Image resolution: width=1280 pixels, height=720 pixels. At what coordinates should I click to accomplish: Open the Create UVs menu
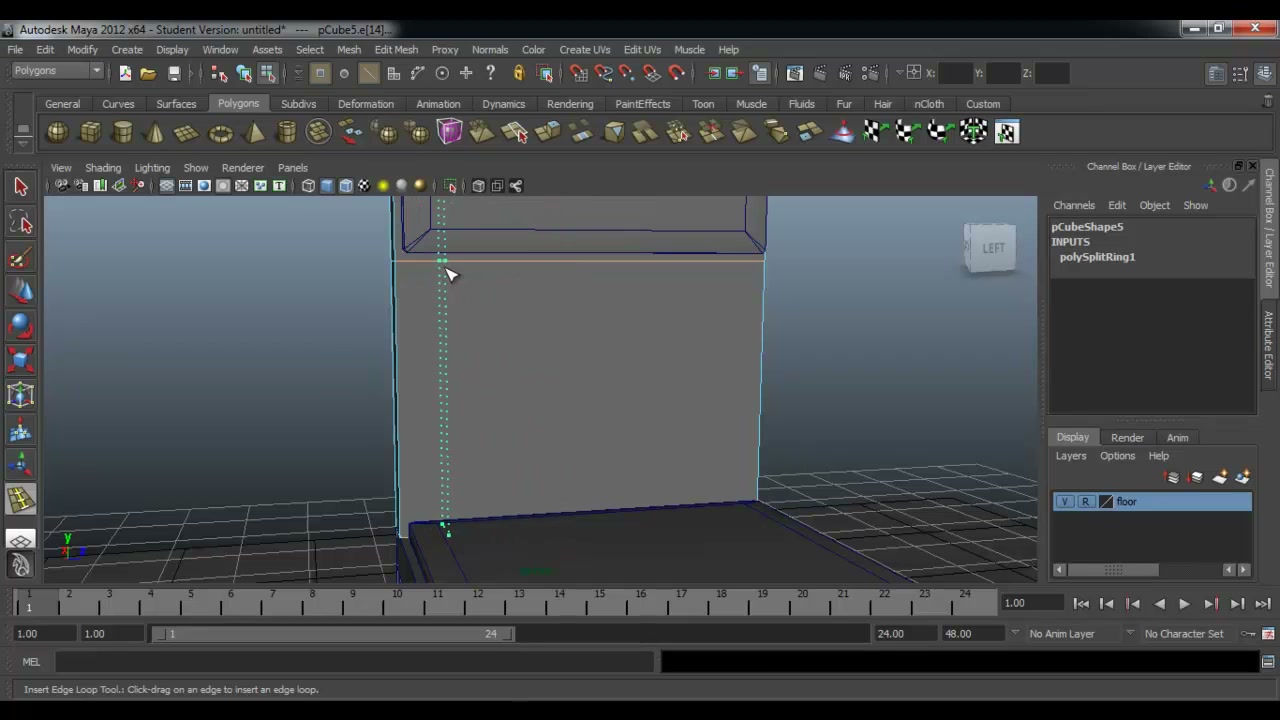(x=585, y=50)
